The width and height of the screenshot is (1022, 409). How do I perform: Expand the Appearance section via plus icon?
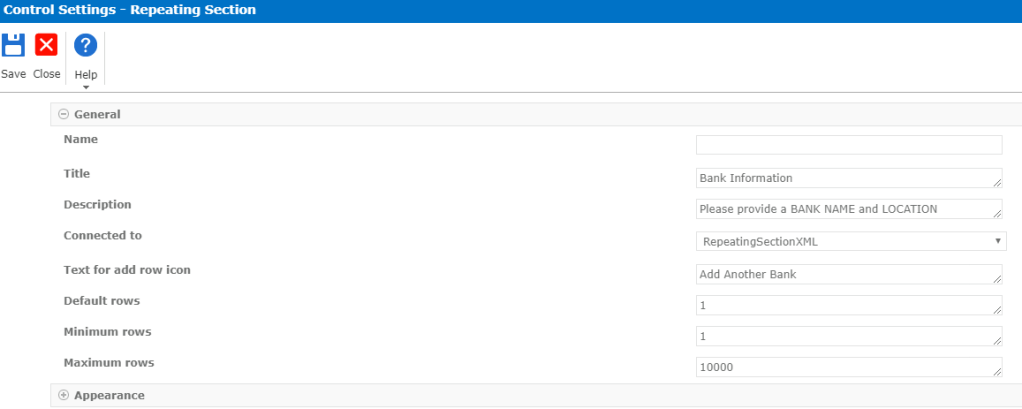pos(64,396)
